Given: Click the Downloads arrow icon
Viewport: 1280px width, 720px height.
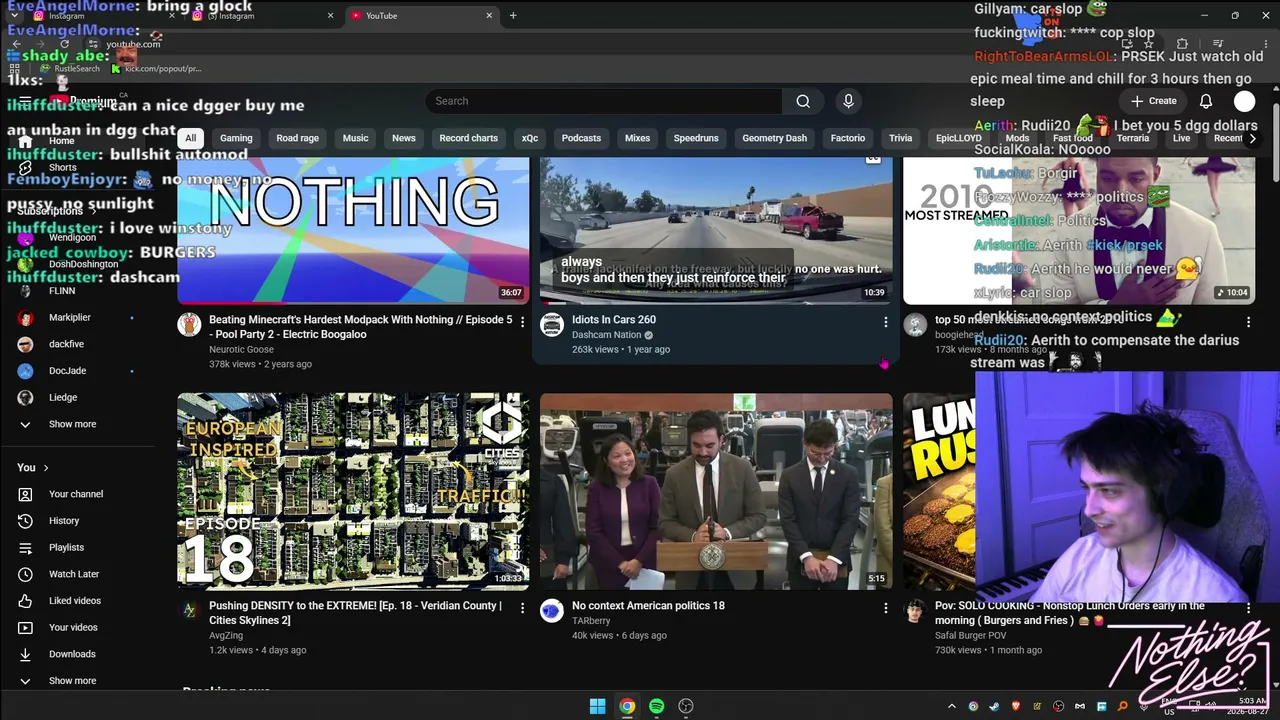Looking at the screenshot, I should [x=26, y=654].
